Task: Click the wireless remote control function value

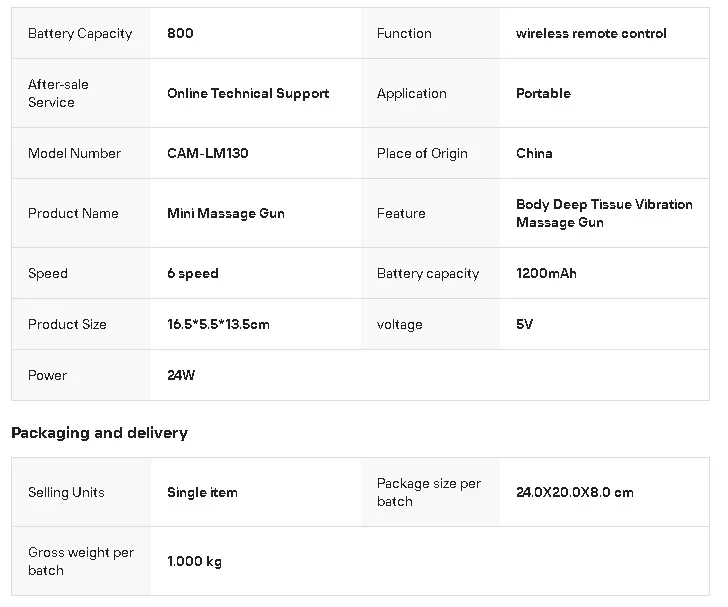Action: [x=591, y=33]
